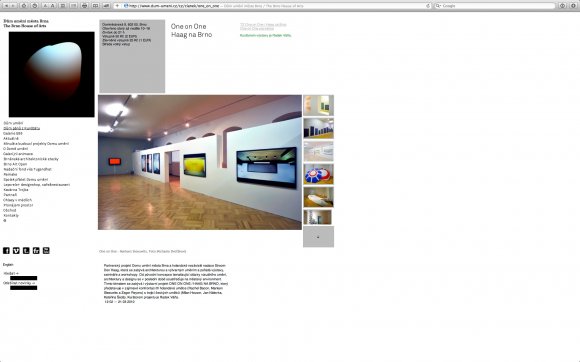Viewport: 580px width, 362px height.
Task: Click inside the URL address field
Action: click(274, 6)
